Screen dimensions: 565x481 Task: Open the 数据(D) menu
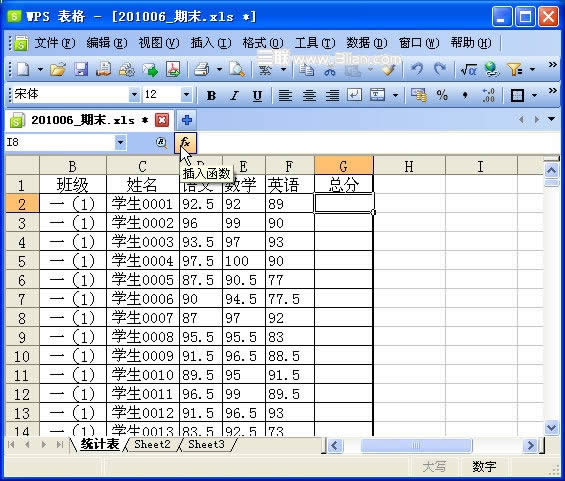pos(366,43)
